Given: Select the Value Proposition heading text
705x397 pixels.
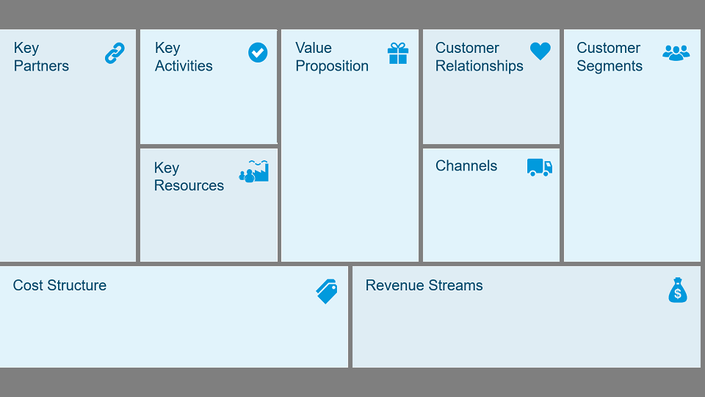Looking at the screenshot, I should [332, 57].
